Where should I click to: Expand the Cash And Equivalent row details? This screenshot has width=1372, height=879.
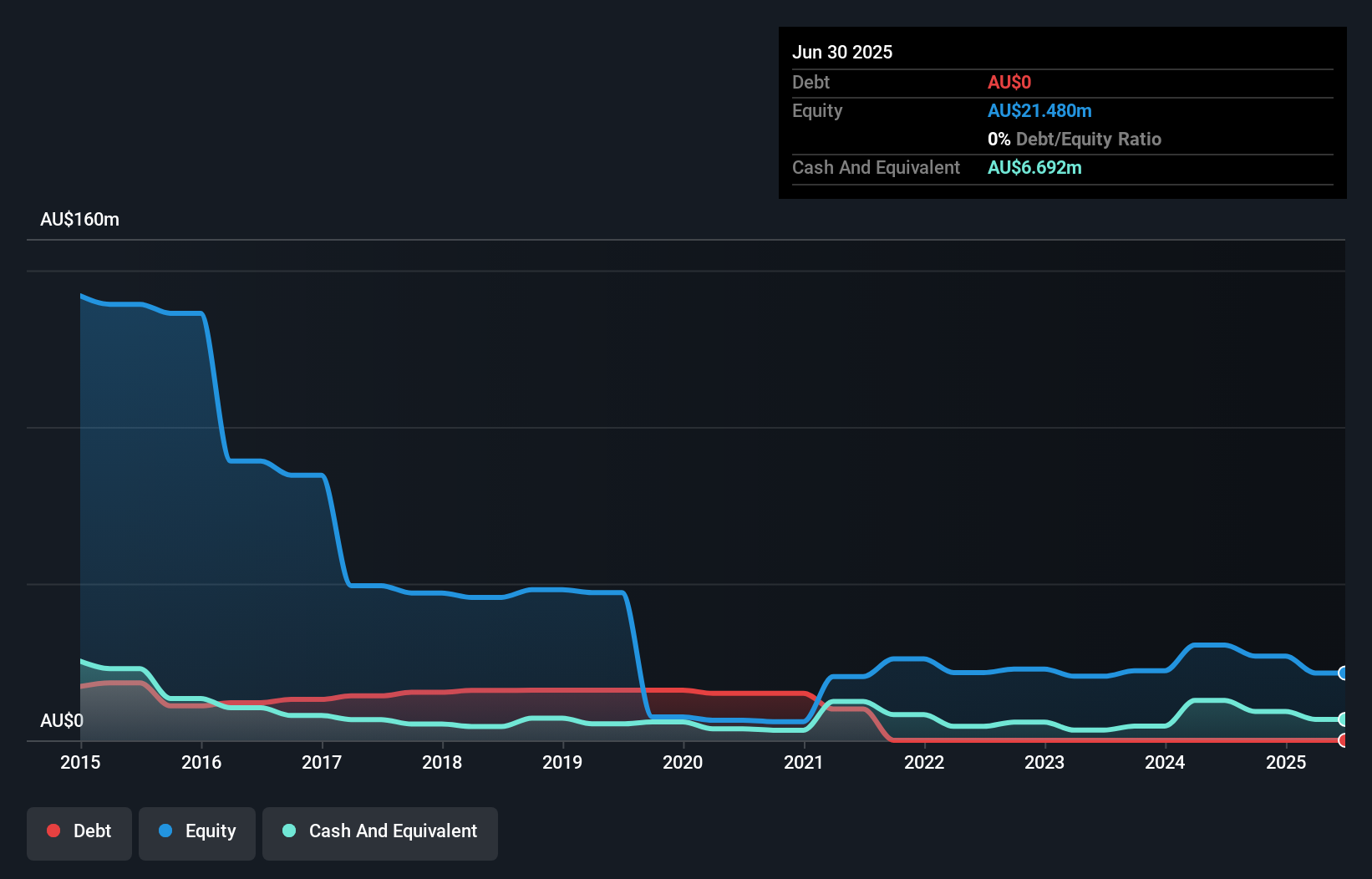click(876, 167)
